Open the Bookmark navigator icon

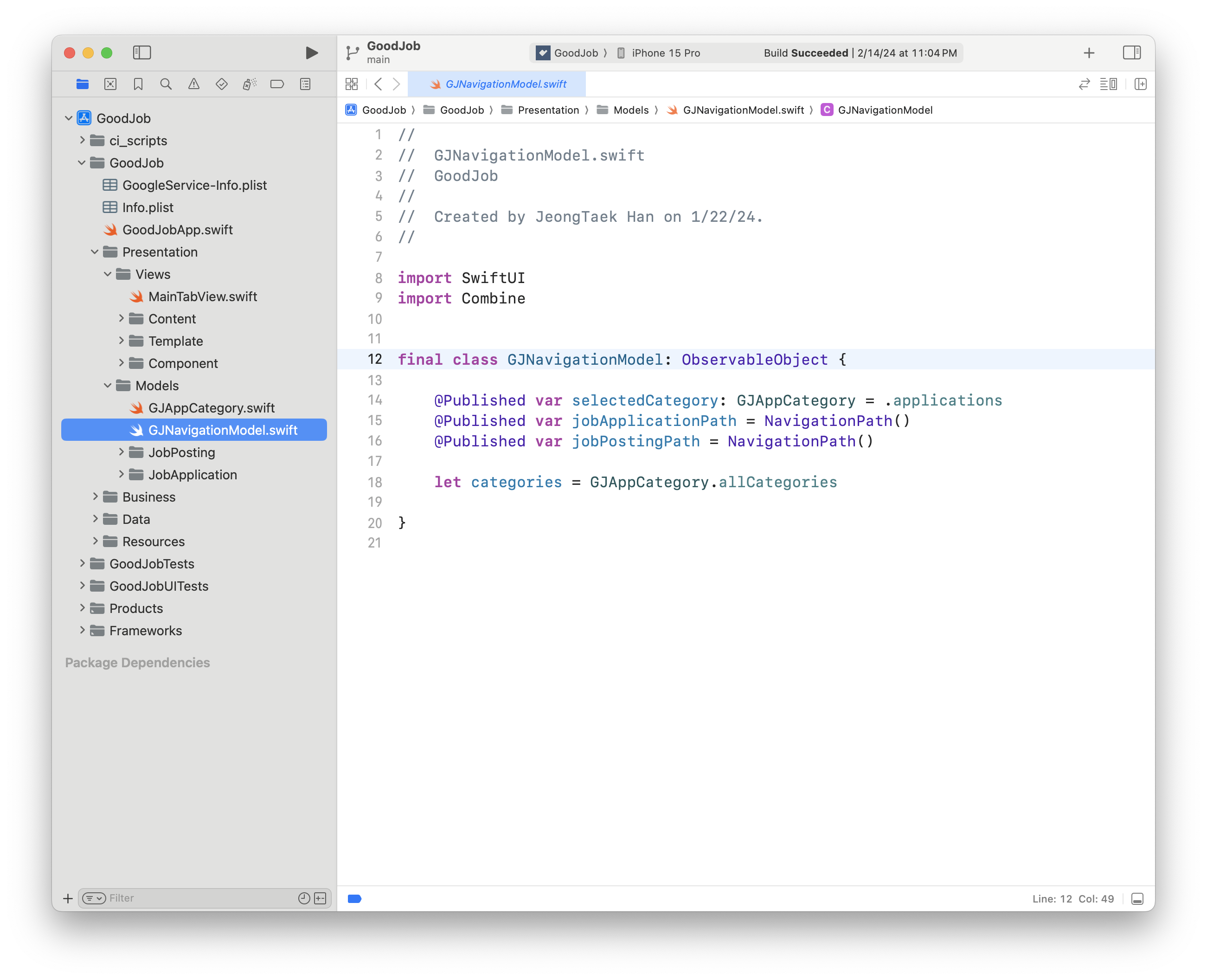138,84
